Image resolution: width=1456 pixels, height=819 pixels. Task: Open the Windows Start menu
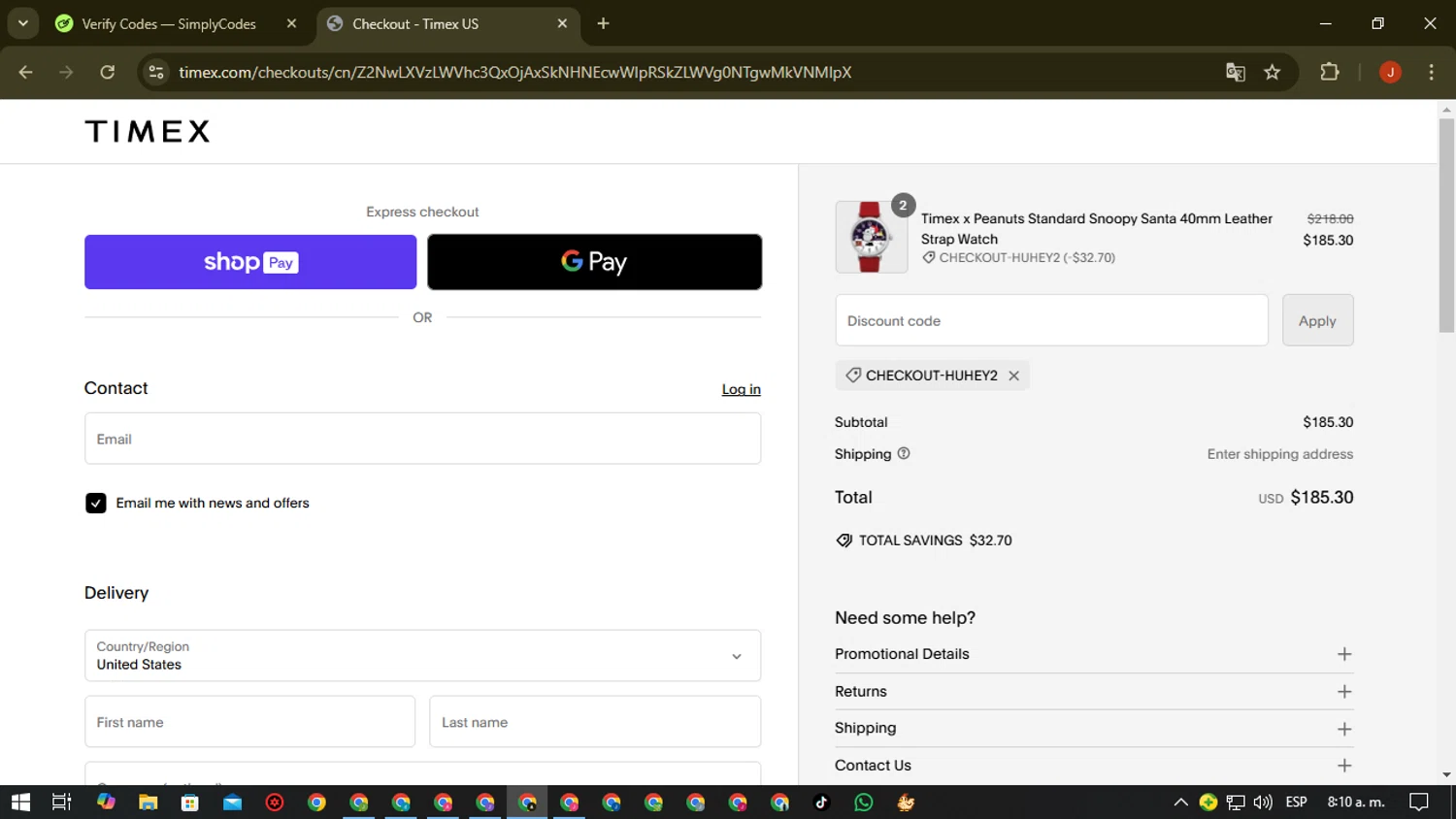[x=20, y=803]
